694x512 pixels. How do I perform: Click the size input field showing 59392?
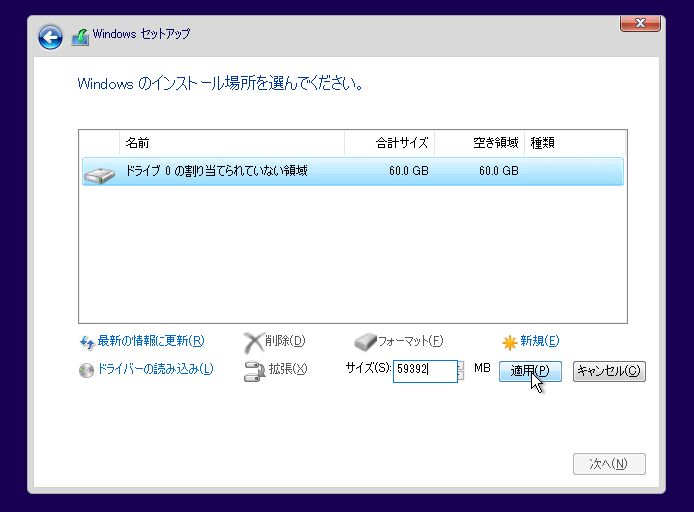[x=425, y=371]
